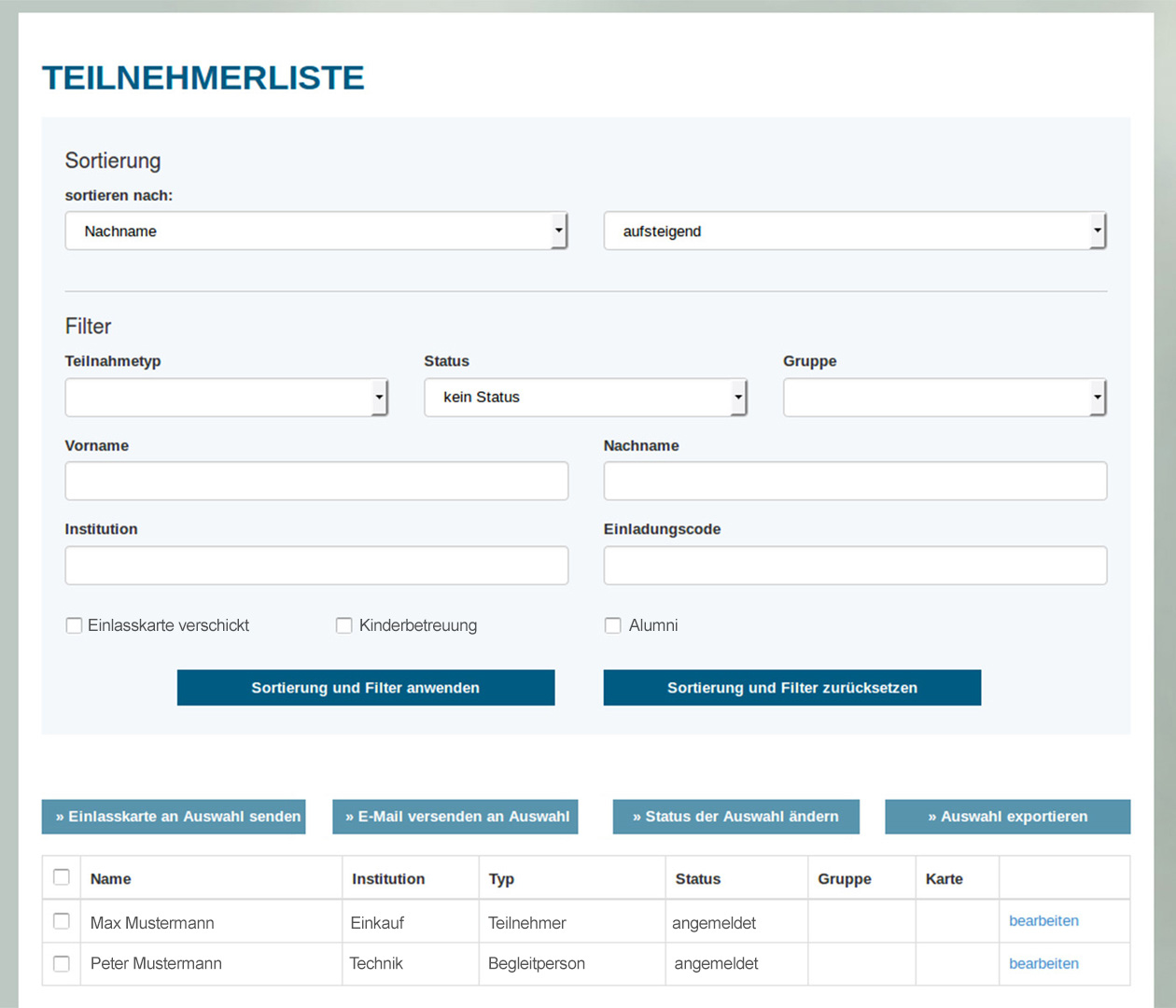Image resolution: width=1176 pixels, height=1008 pixels.
Task: Click 'angemeldet' status in Max Mustermann row
Action: [714, 923]
